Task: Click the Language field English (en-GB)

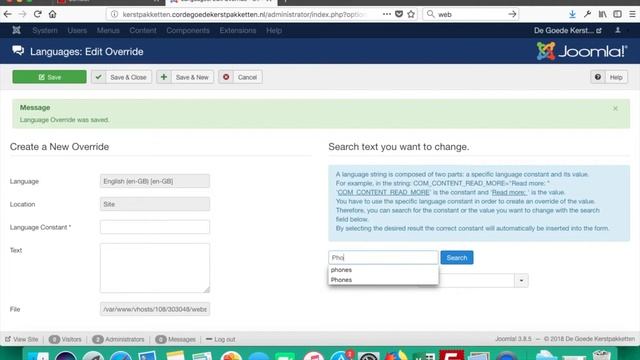Action: tap(155, 181)
